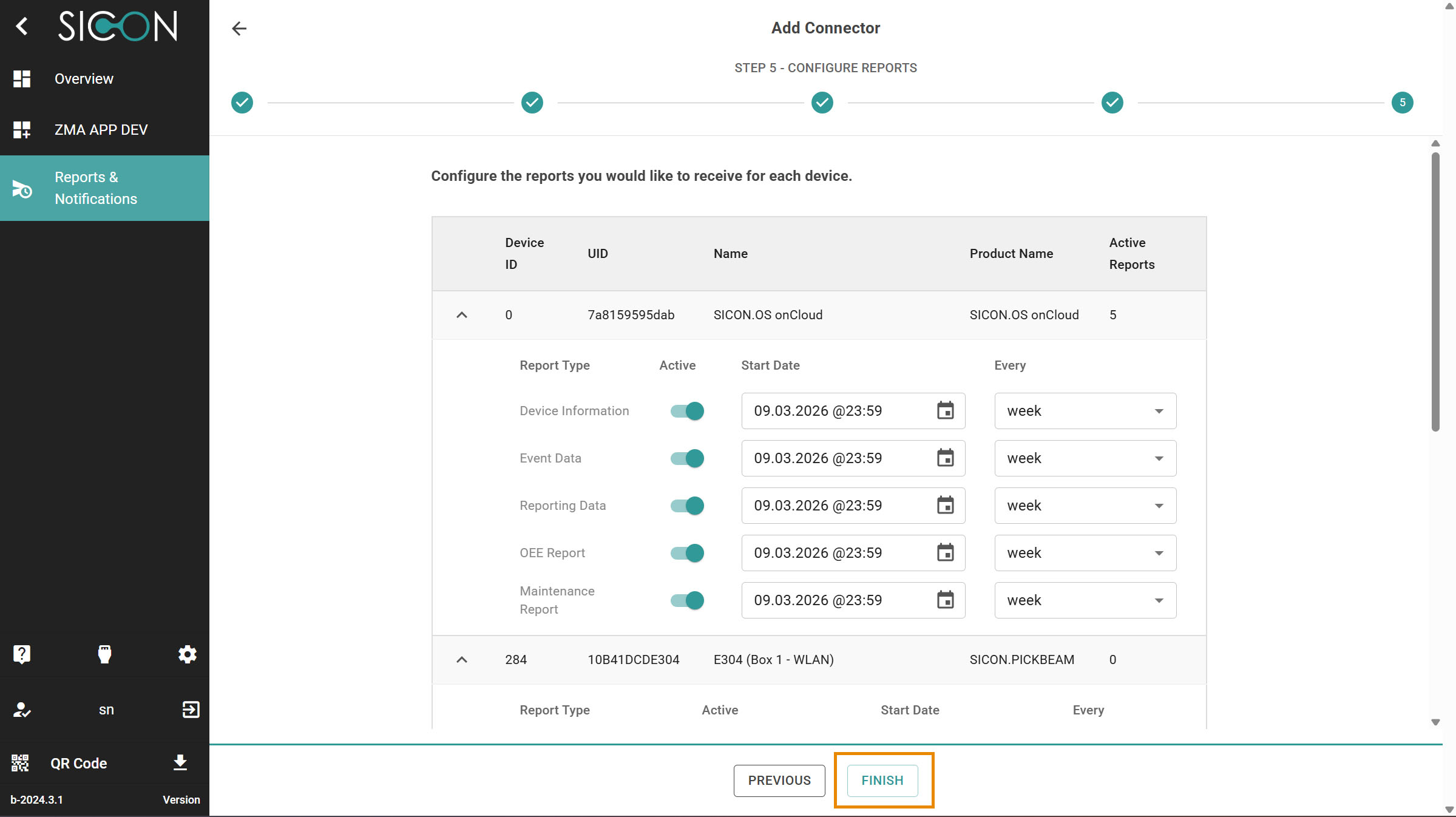This screenshot has width=1456, height=817.
Task: Turn off the OEE Report toggle
Action: tap(687, 553)
